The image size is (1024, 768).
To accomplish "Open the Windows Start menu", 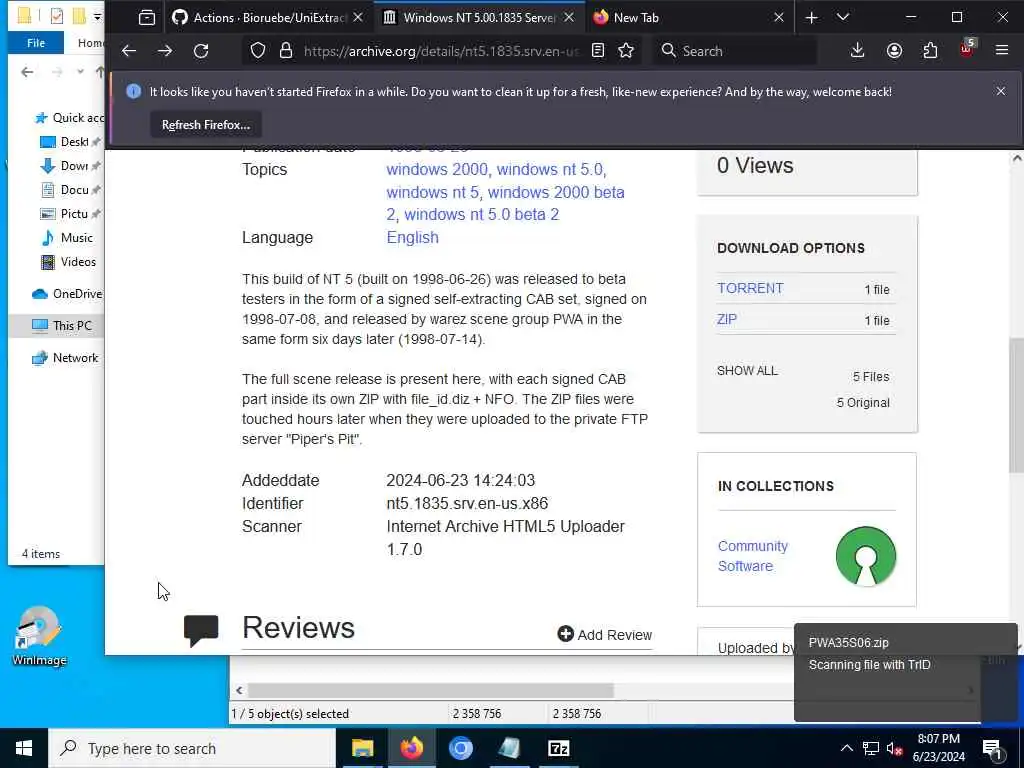I will click(24, 748).
